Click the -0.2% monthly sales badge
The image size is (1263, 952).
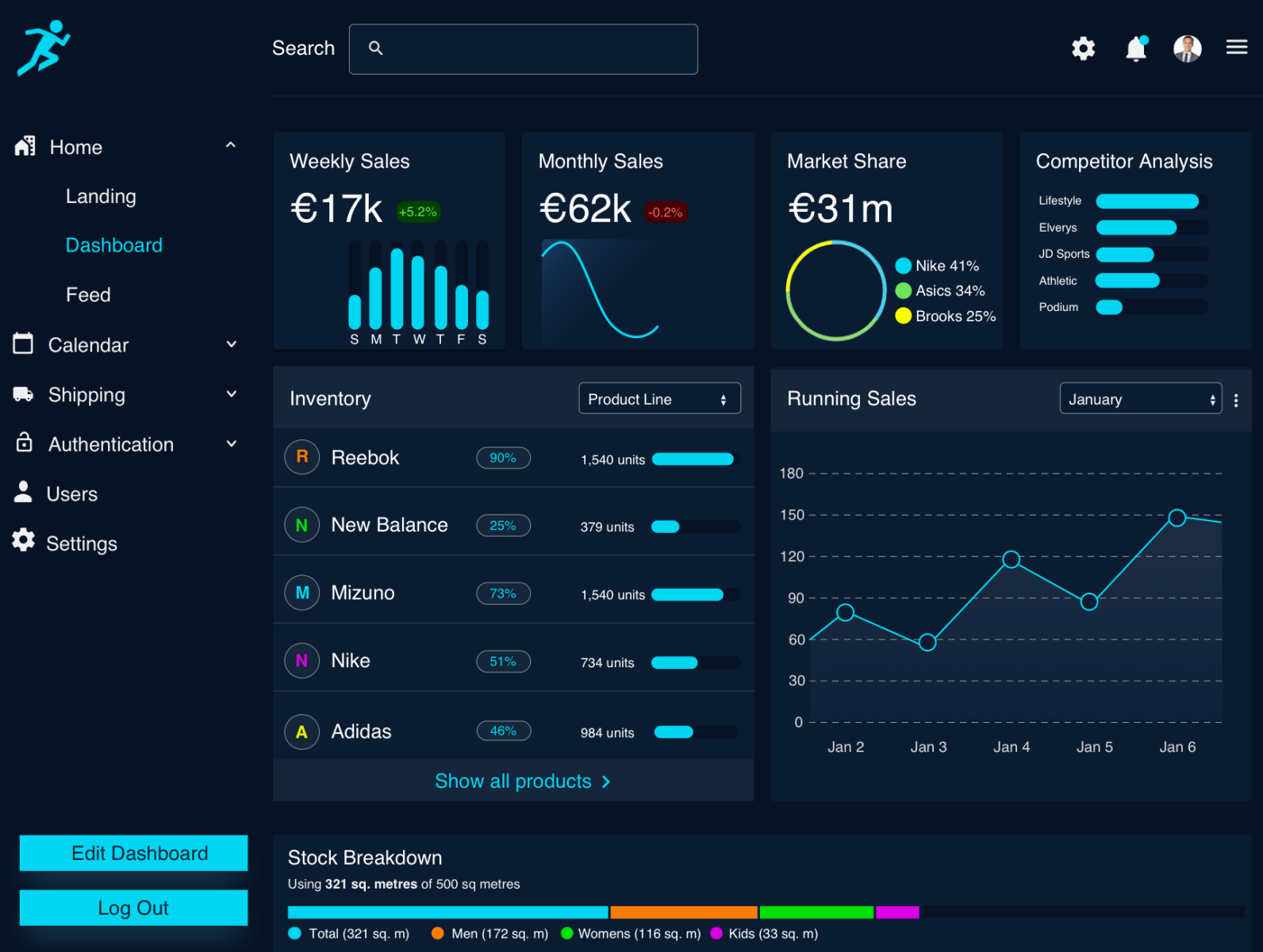click(x=665, y=213)
